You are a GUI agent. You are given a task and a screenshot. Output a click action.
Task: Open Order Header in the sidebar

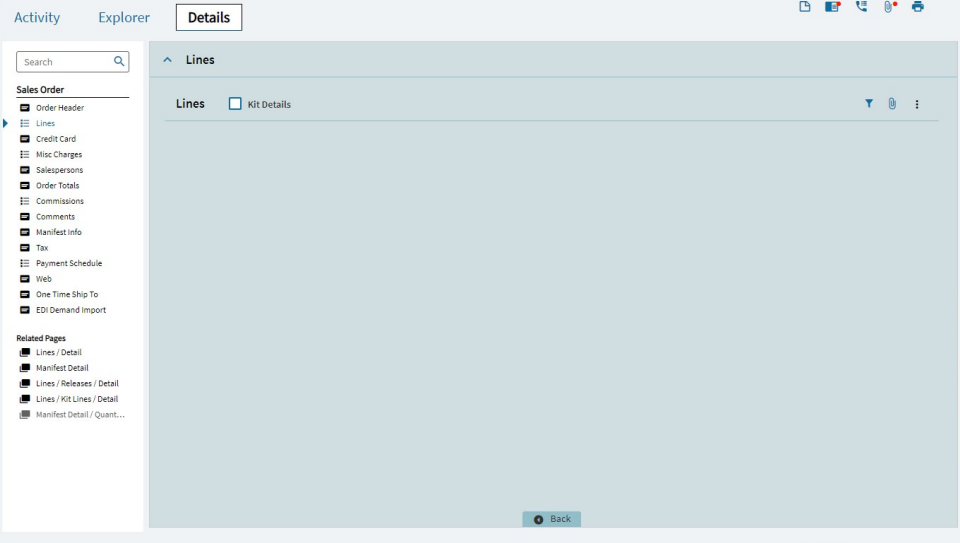click(x=60, y=108)
